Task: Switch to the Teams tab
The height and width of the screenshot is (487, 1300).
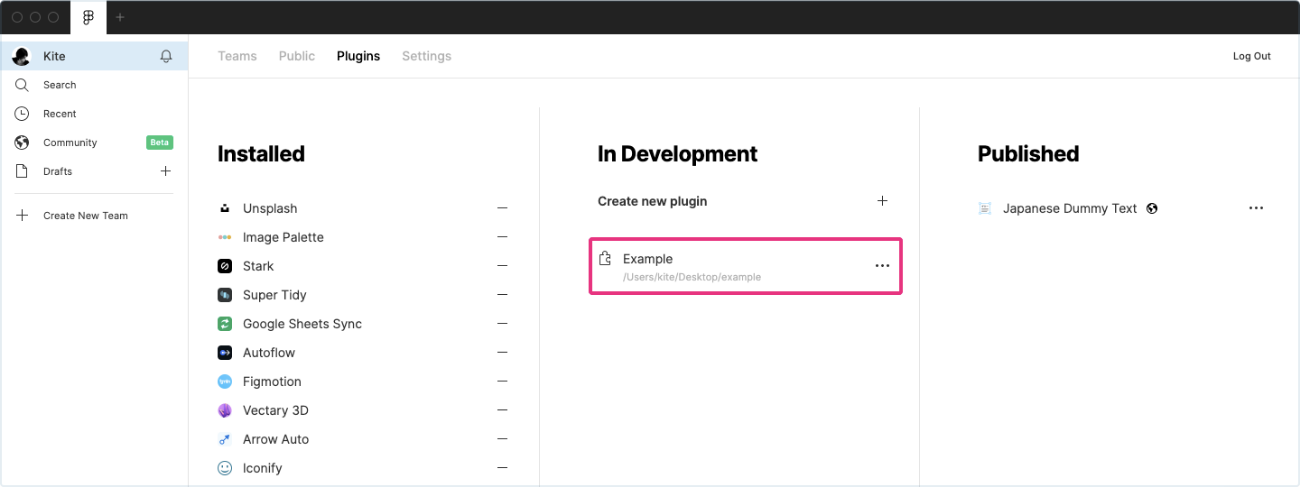Action: 237,56
